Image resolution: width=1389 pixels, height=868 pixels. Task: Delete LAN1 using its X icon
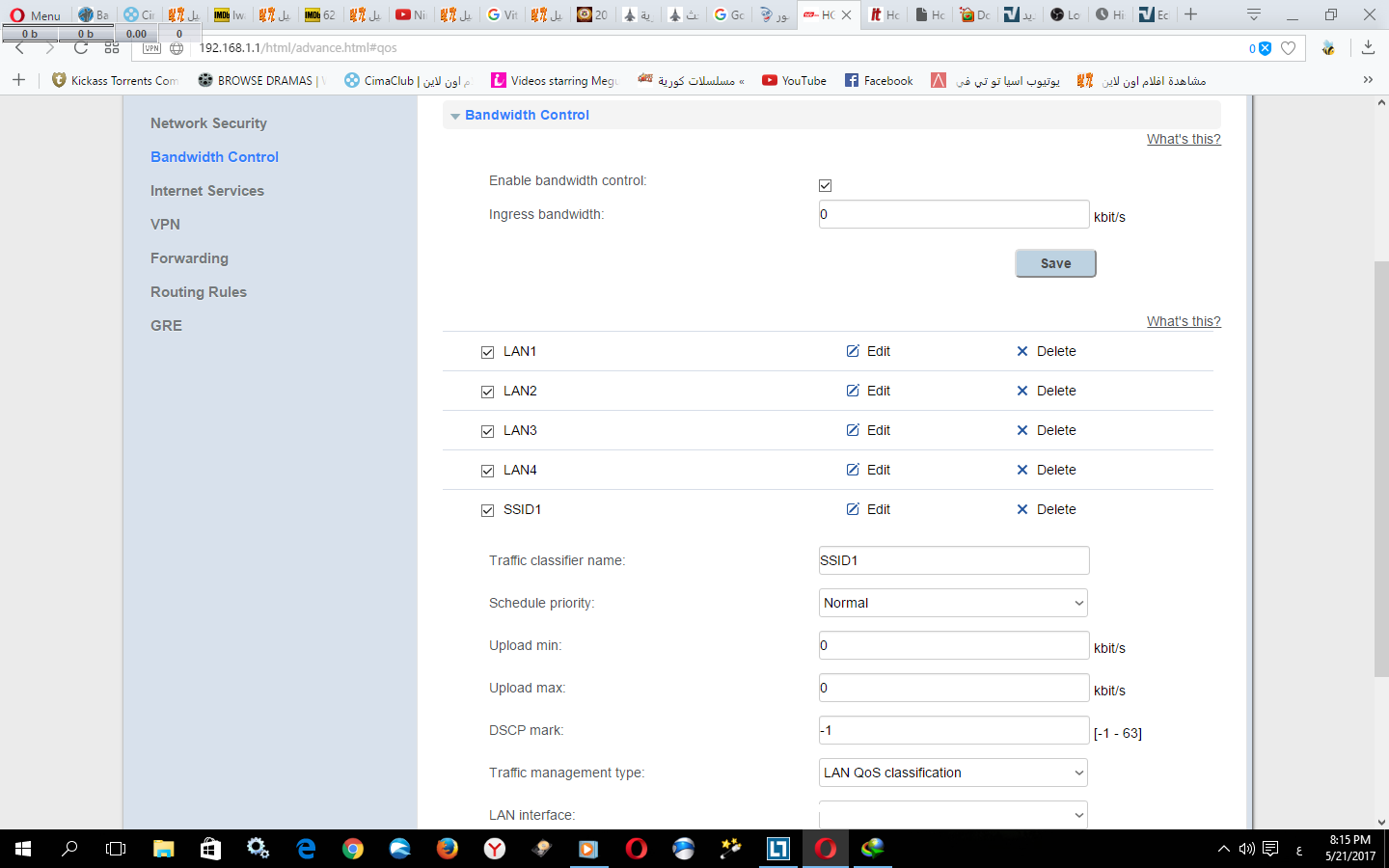click(x=1022, y=351)
